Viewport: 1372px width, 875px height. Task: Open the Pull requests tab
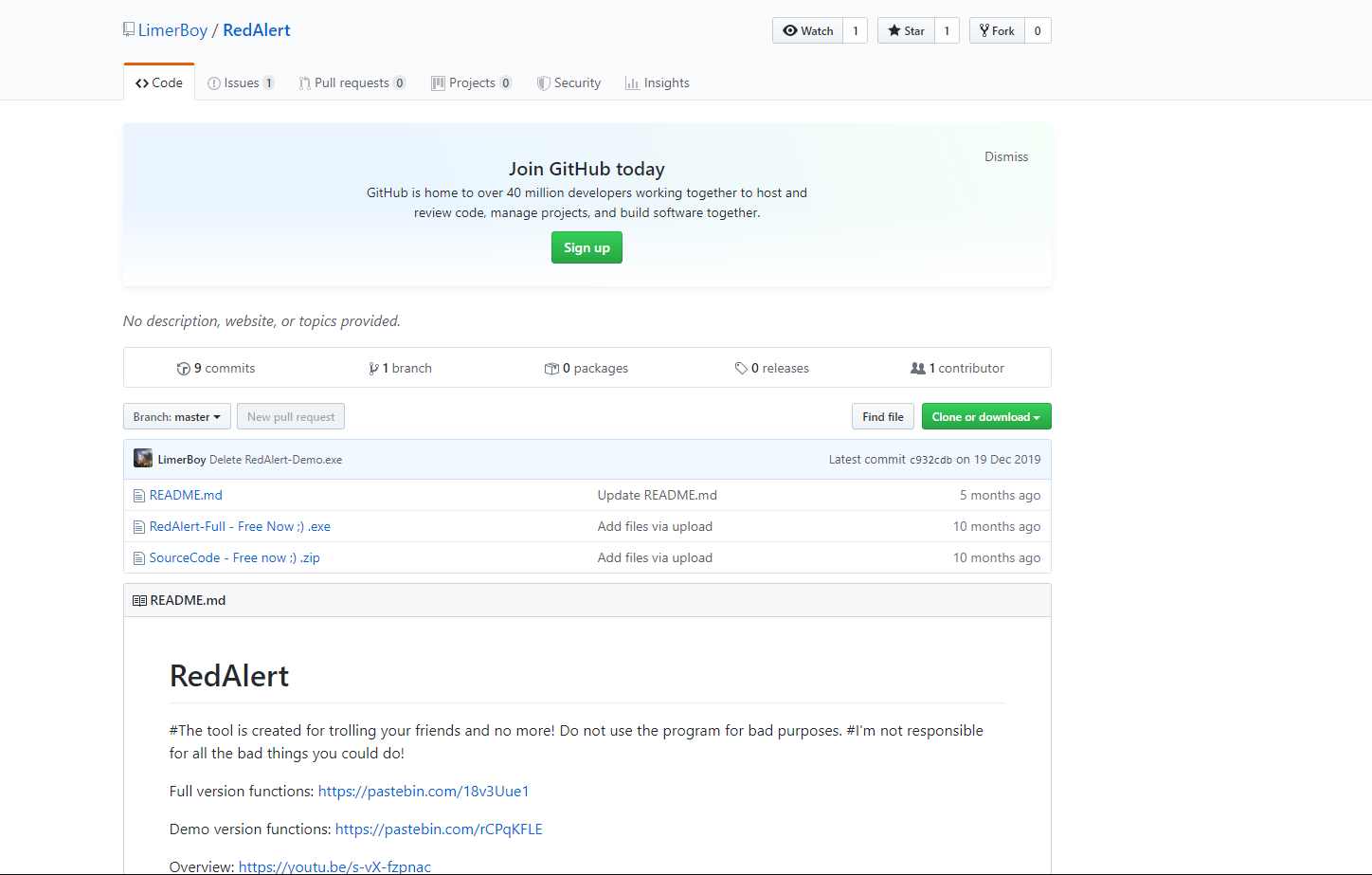pos(352,82)
